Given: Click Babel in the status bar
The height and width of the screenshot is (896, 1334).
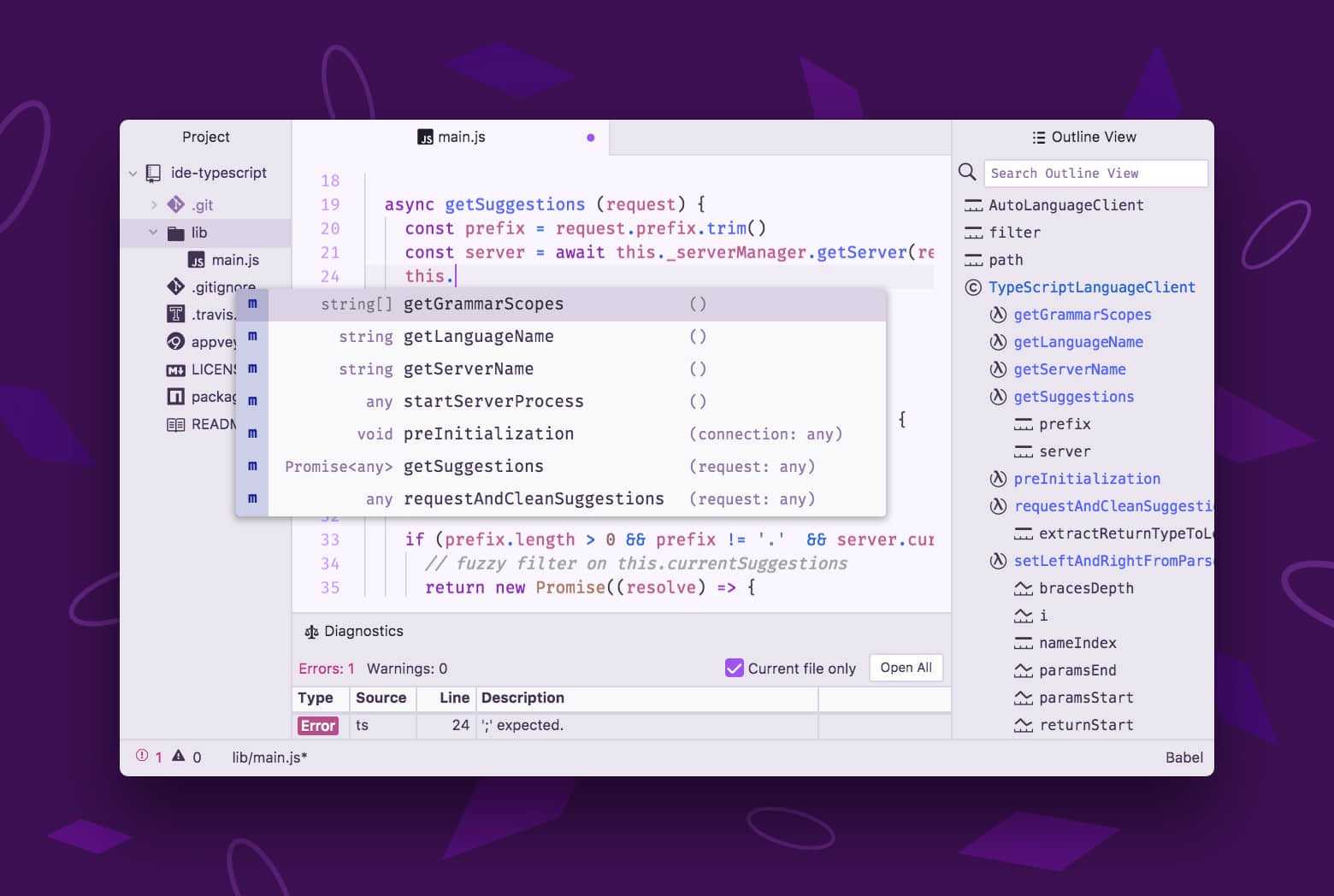Looking at the screenshot, I should [1184, 757].
